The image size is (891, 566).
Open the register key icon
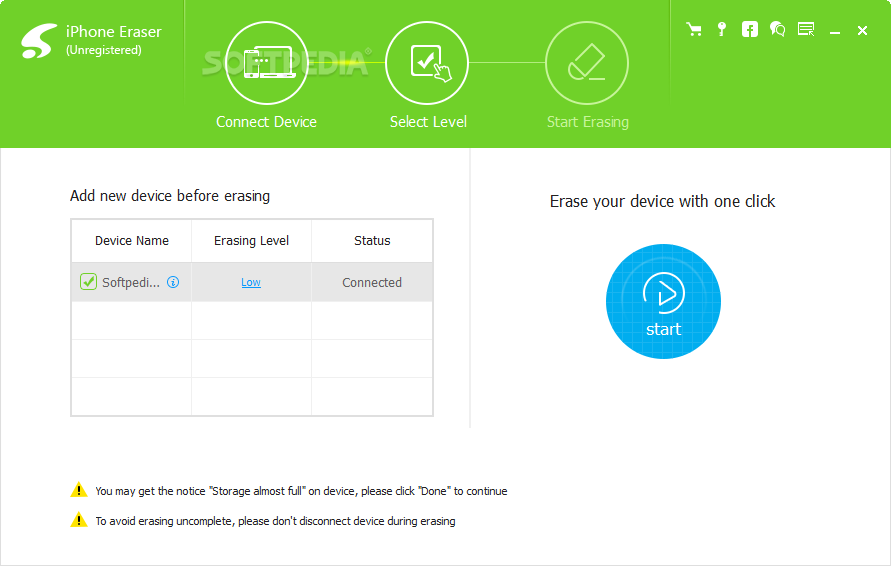722,30
